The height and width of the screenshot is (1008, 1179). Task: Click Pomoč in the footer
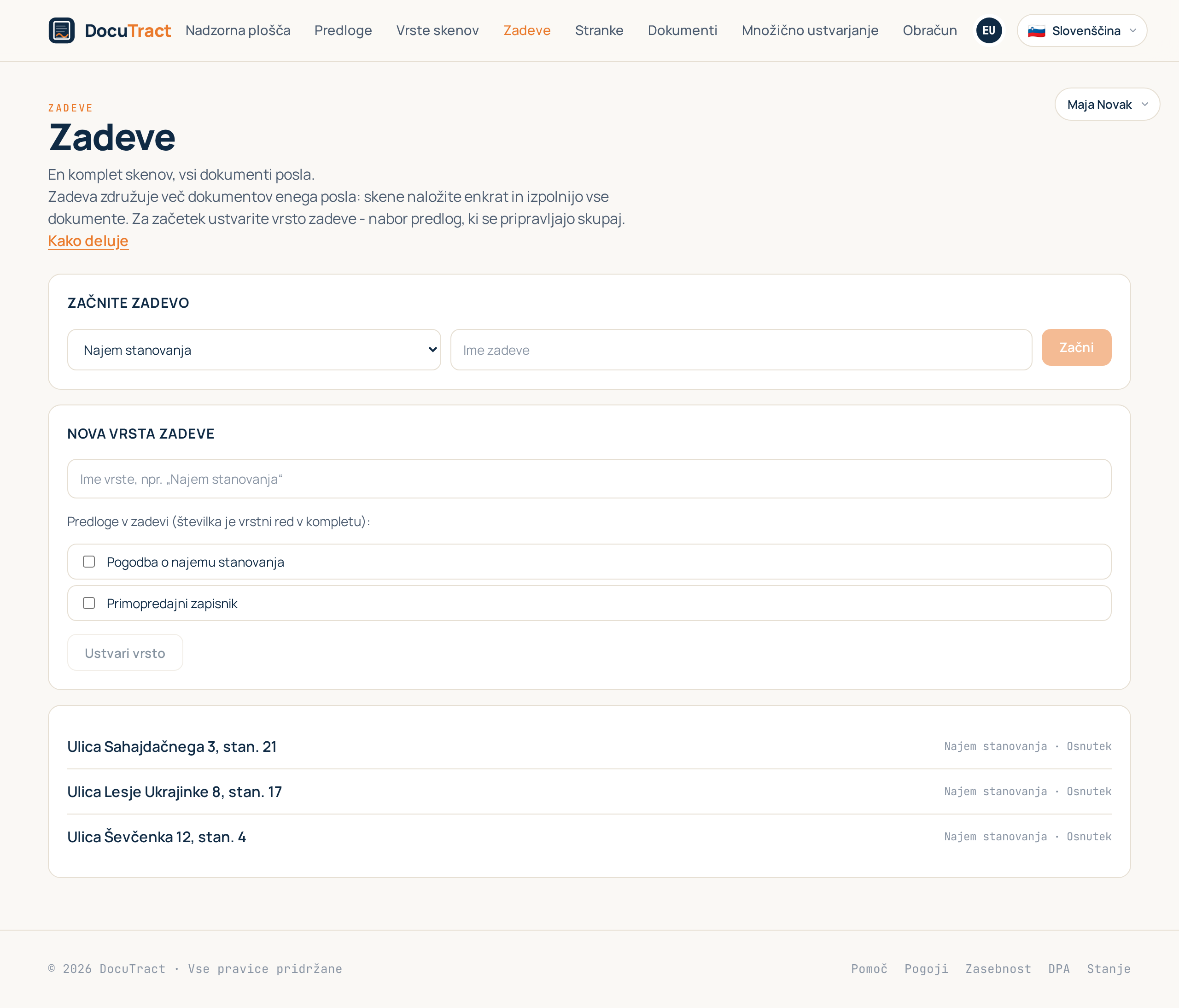pyautogui.click(x=869, y=969)
